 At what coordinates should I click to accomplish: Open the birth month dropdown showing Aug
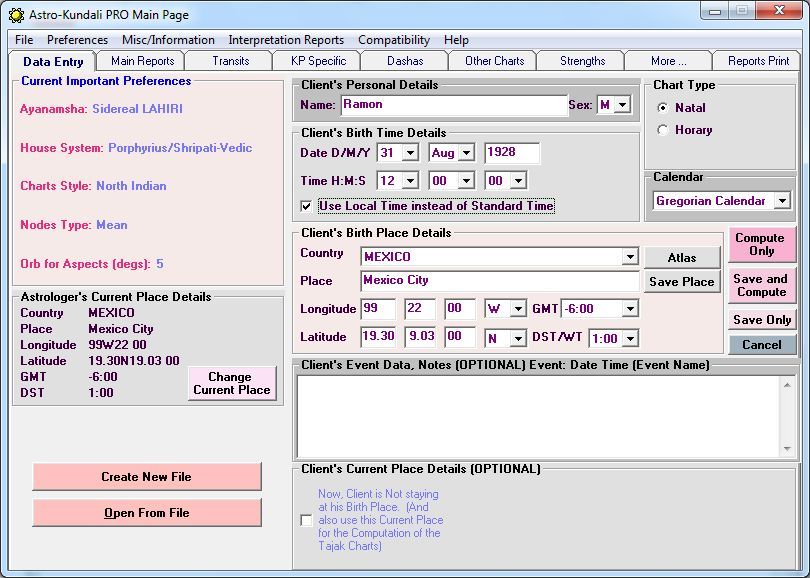click(x=466, y=154)
